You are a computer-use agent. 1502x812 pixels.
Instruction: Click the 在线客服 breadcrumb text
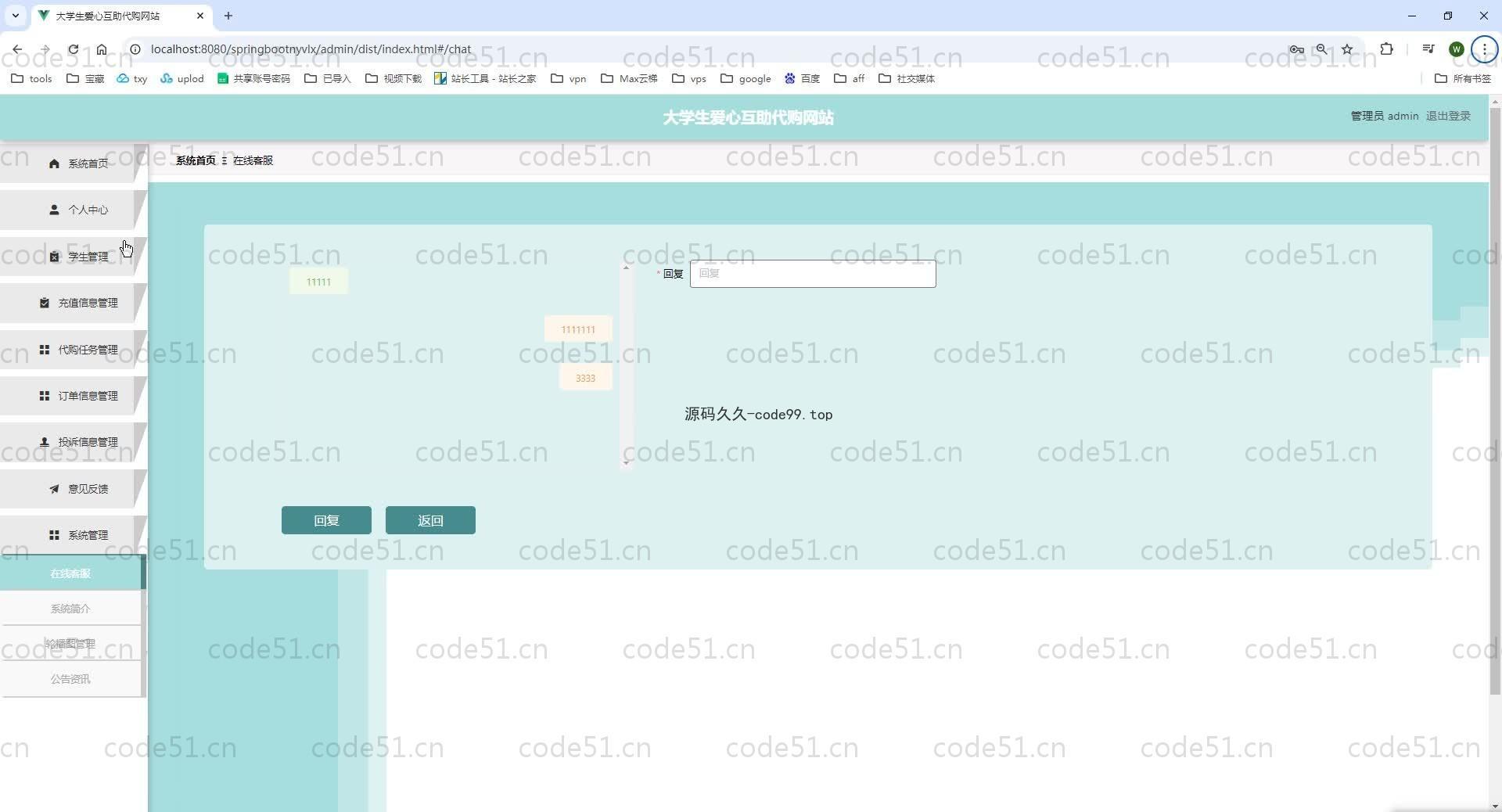pos(253,160)
